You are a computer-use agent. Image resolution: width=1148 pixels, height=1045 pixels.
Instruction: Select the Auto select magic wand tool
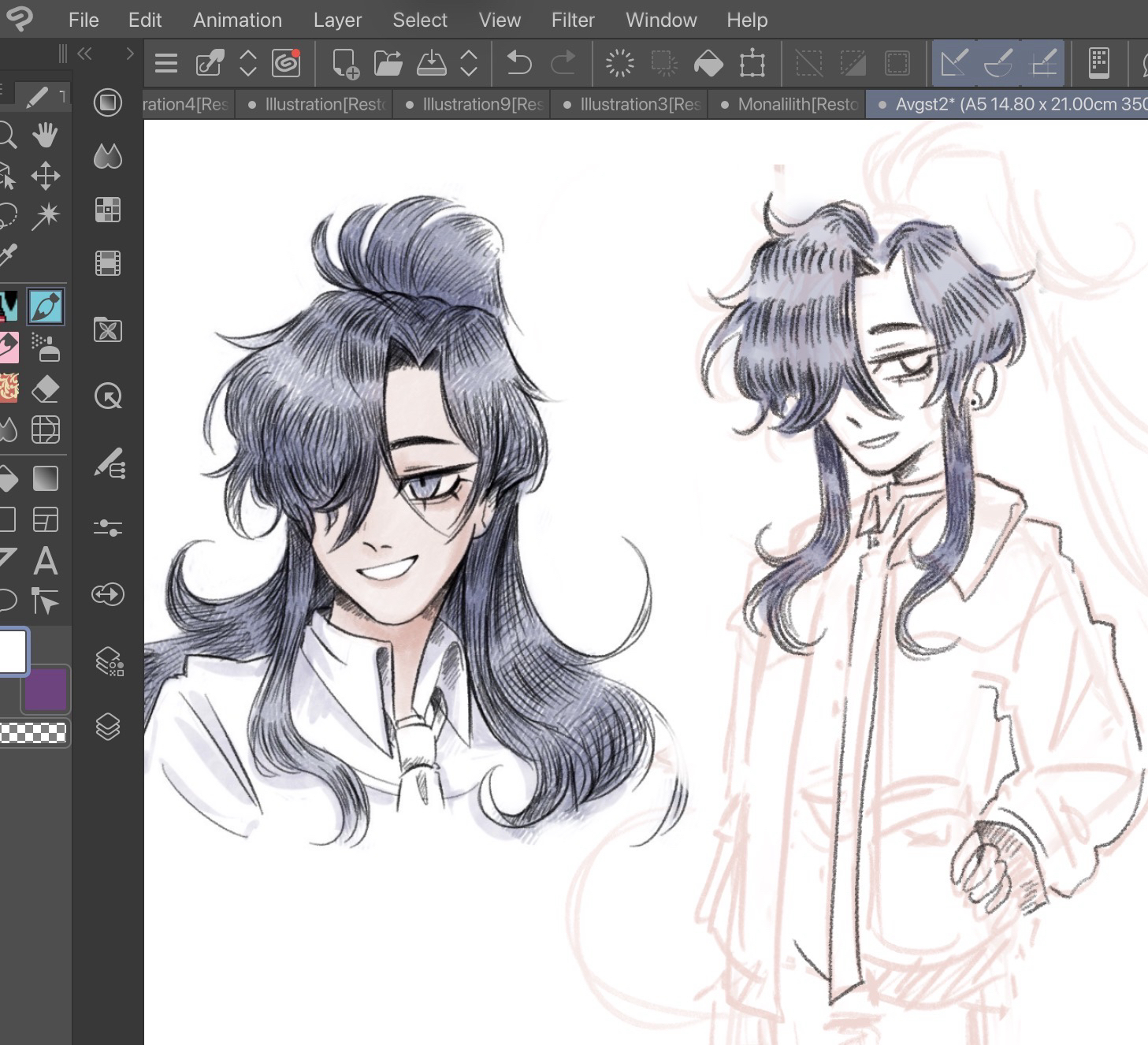point(46,215)
